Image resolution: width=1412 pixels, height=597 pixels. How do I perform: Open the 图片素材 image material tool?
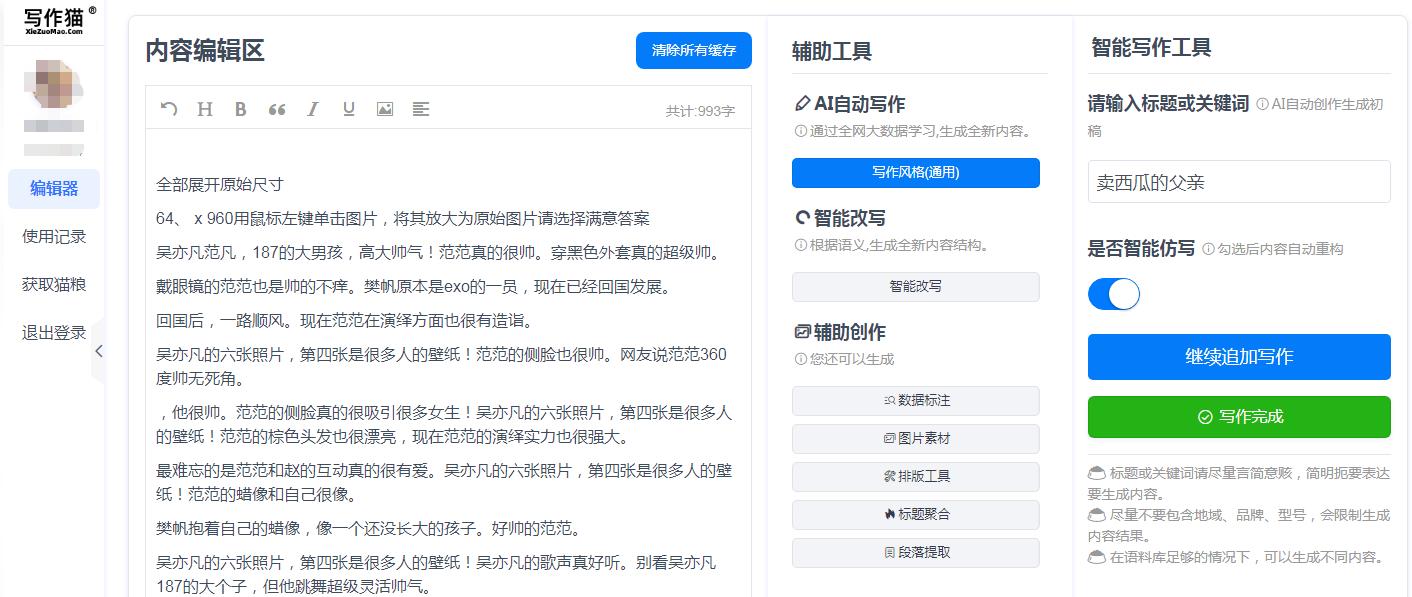point(915,439)
